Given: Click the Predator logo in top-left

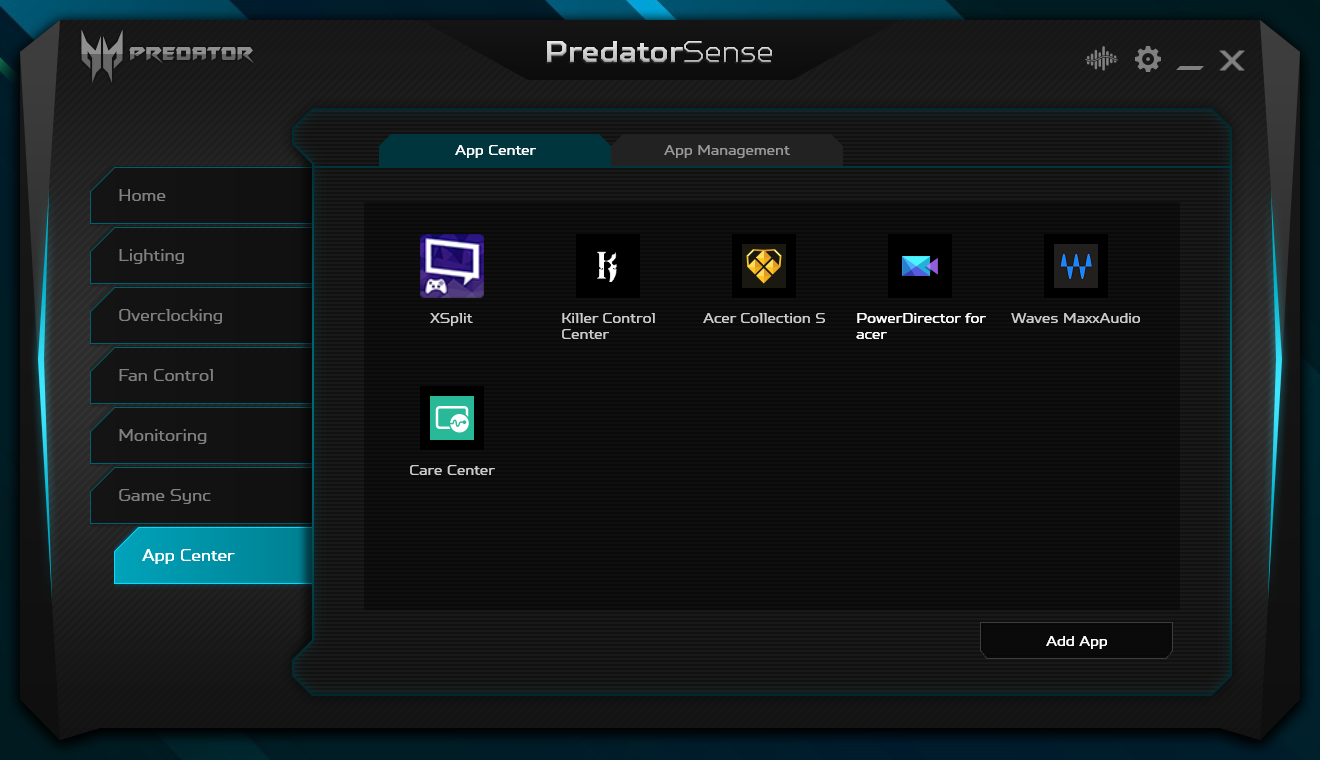Looking at the screenshot, I should (167, 54).
